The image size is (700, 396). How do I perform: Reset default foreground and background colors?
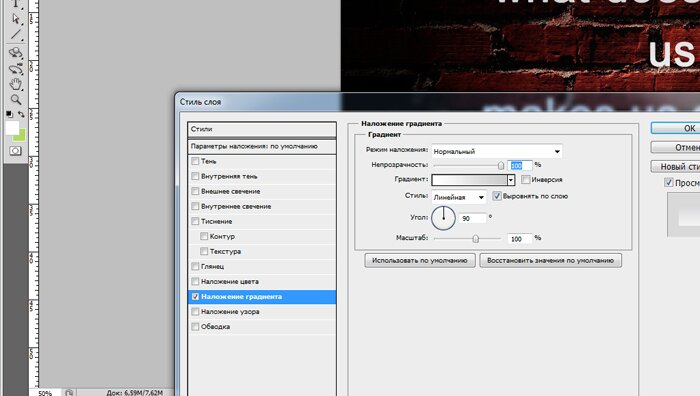tap(9, 114)
